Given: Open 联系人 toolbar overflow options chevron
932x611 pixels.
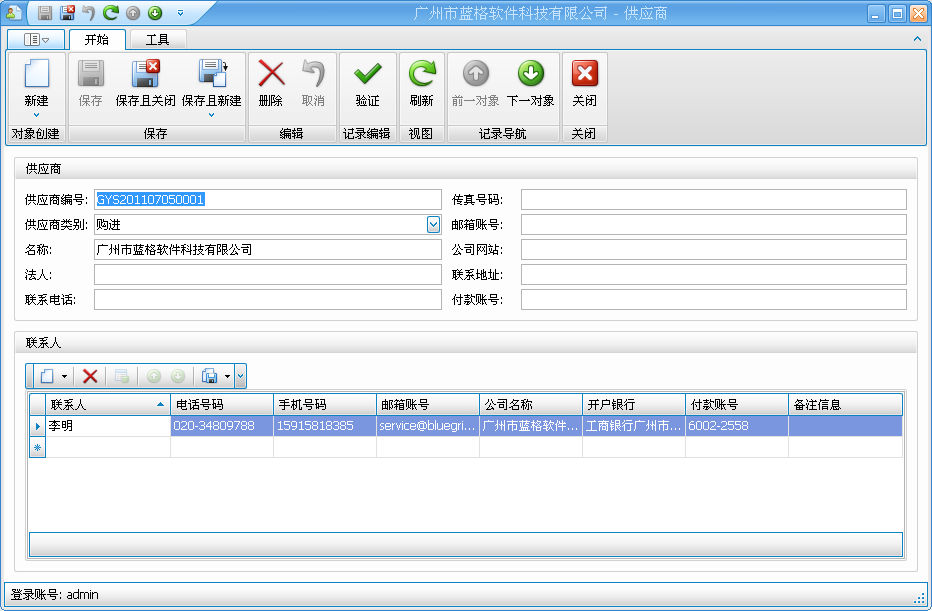Looking at the screenshot, I should click(240, 376).
